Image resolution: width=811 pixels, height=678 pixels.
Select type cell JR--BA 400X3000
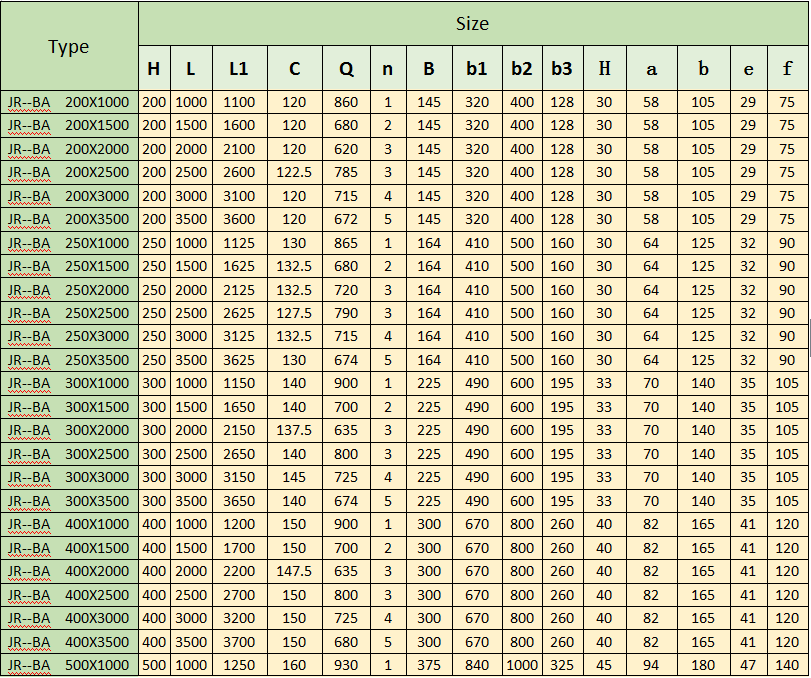coord(69,619)
